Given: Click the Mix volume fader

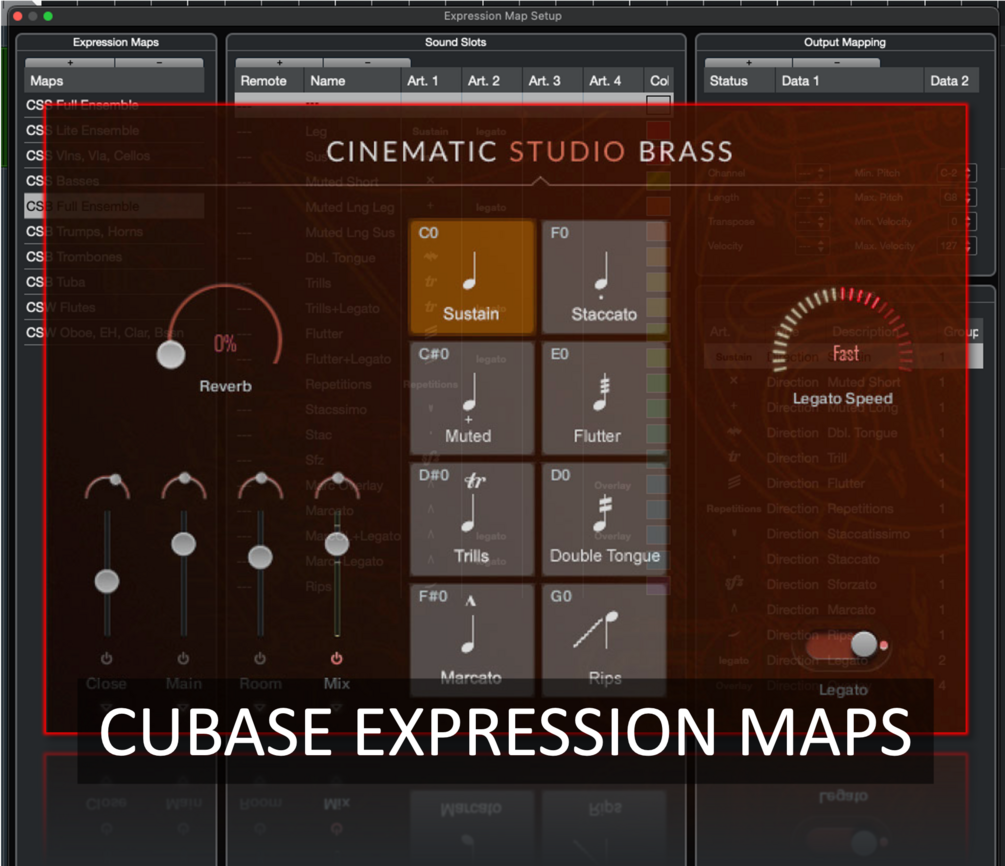Looking at the screenshot, I should click(337, 544).
